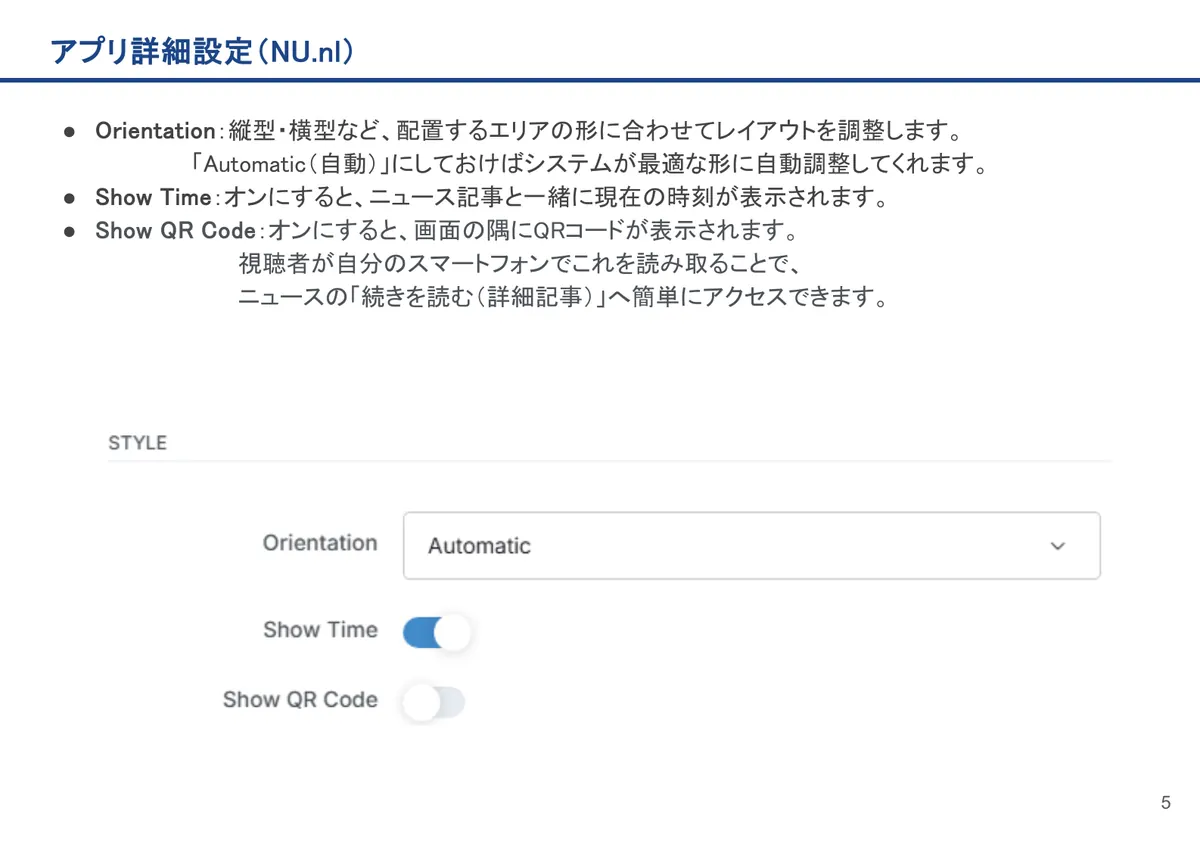Click the line starting 視聴者が自分のスマートフォン
Image resolution: width=1200 pixels, height=849 pixels.
pos(517,265)
